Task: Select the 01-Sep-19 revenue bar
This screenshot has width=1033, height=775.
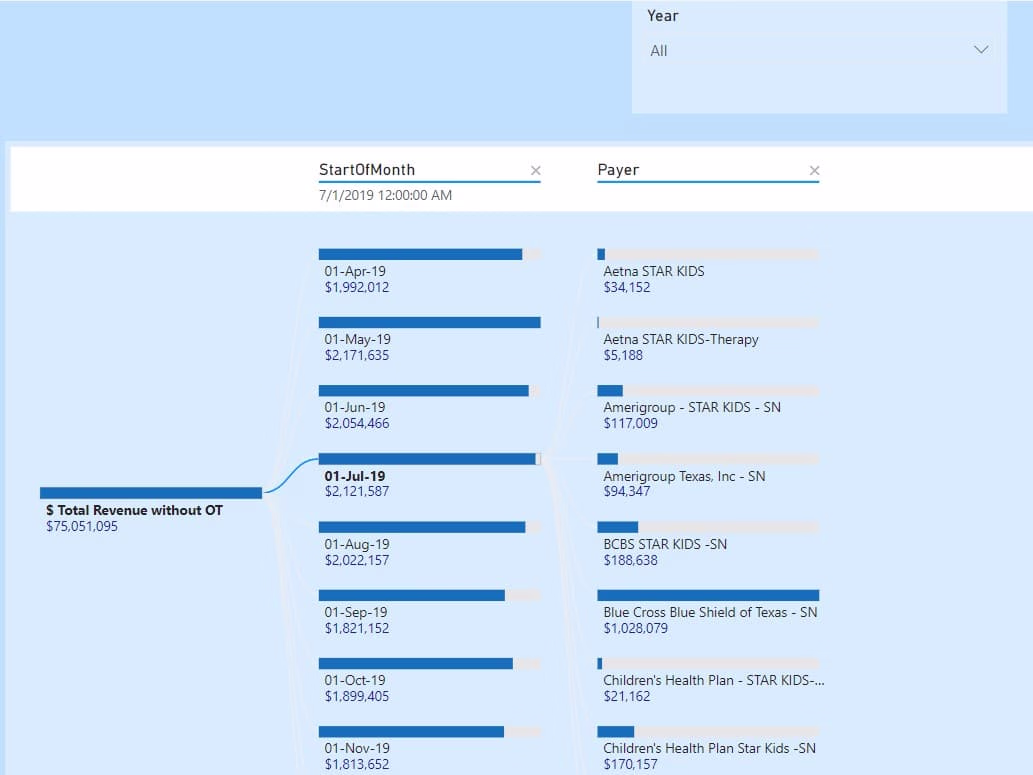Action: [430, 595]
